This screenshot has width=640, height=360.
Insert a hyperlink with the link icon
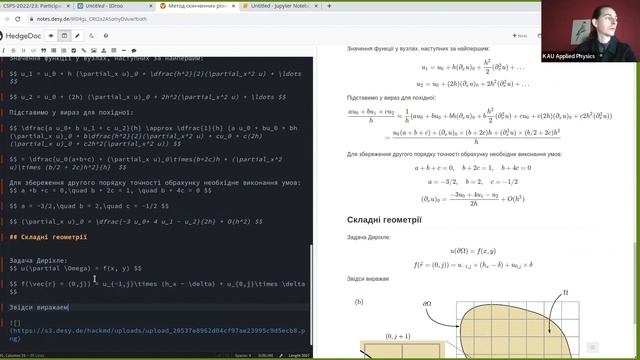click(84, 51)
